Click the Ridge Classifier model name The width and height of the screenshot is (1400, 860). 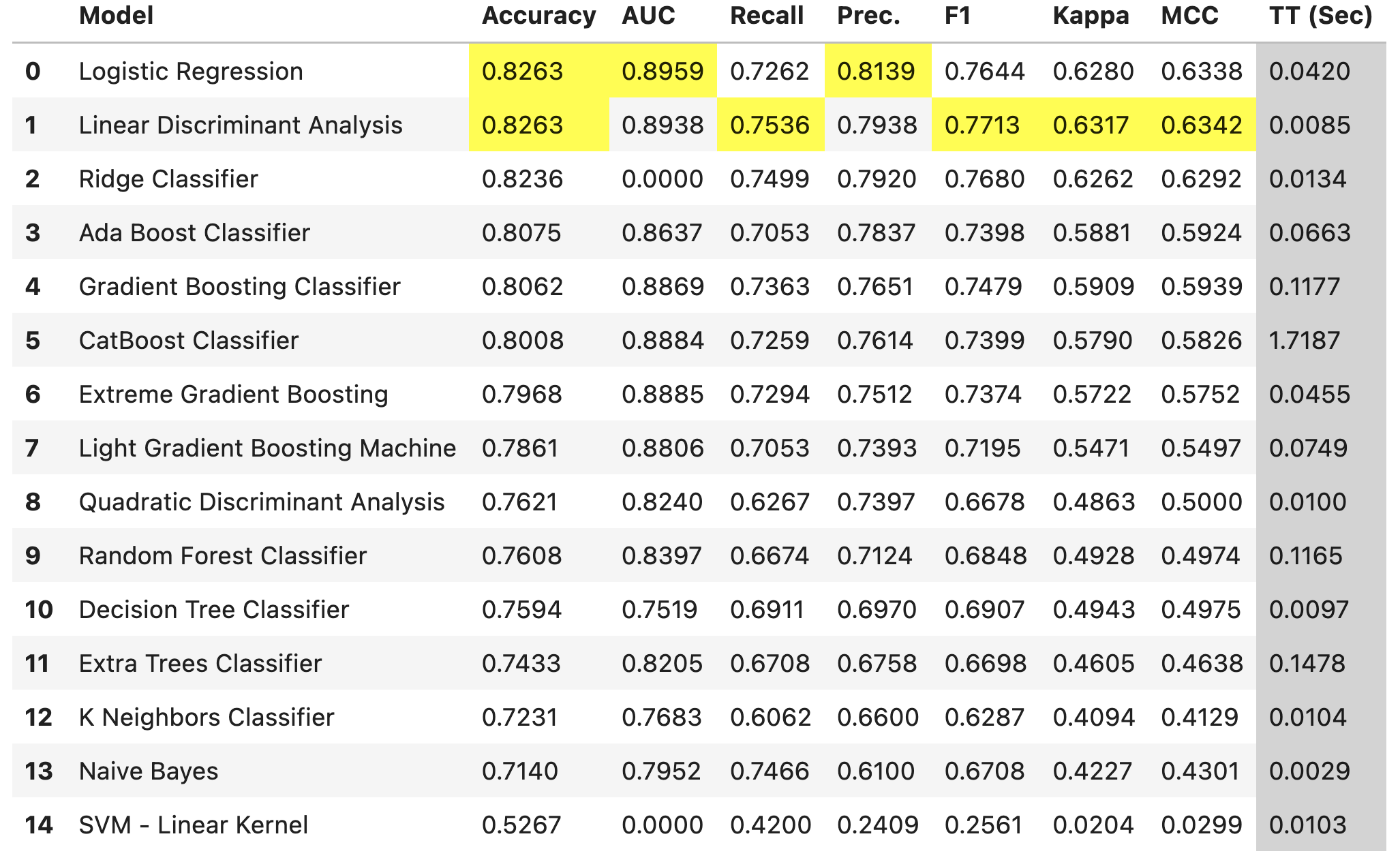coord(168,179)
